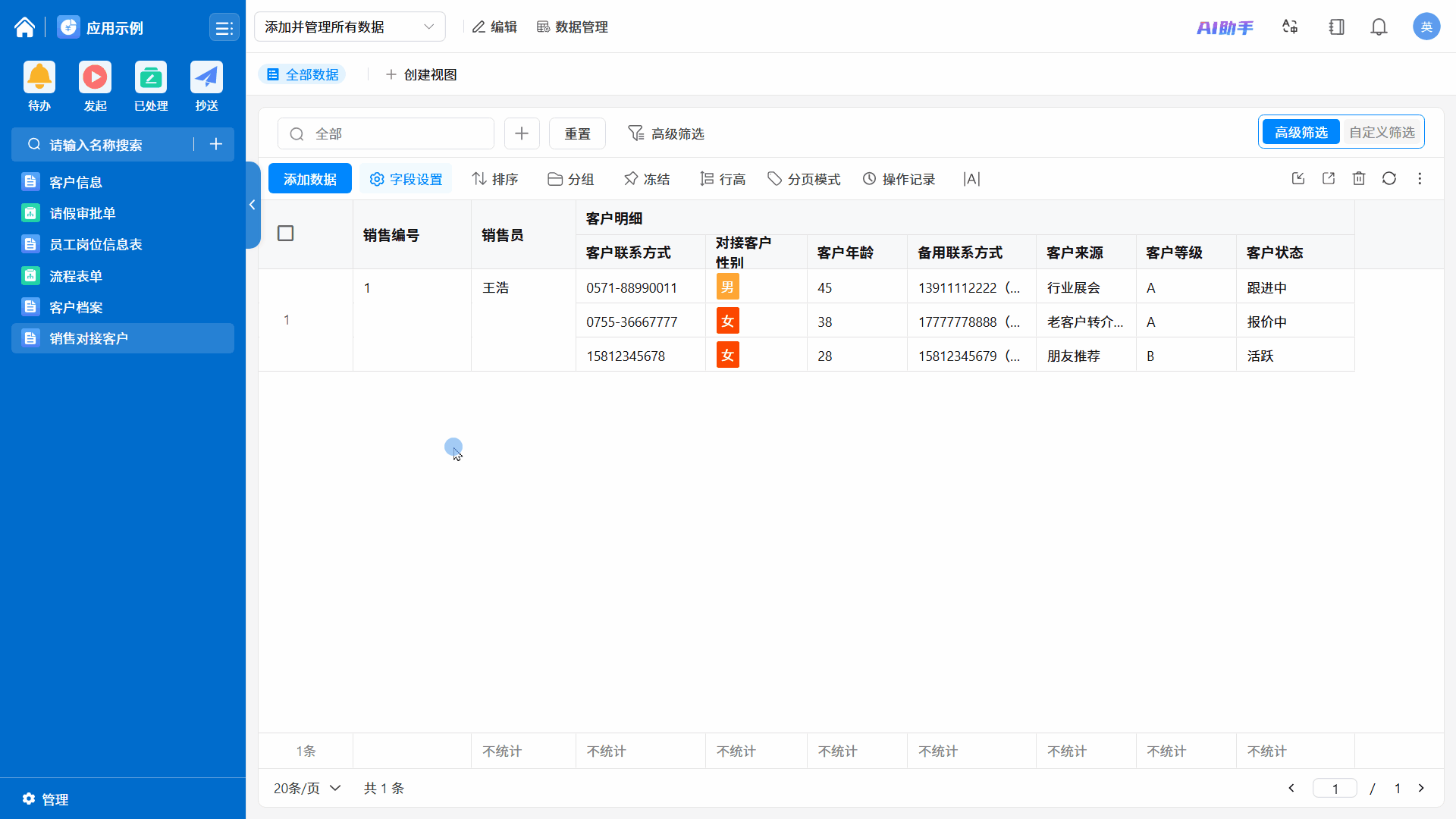Viewport: 1456px width, 819px height.
Task: Tick the select-all checkbox in header
Action: tap(285, 234)
